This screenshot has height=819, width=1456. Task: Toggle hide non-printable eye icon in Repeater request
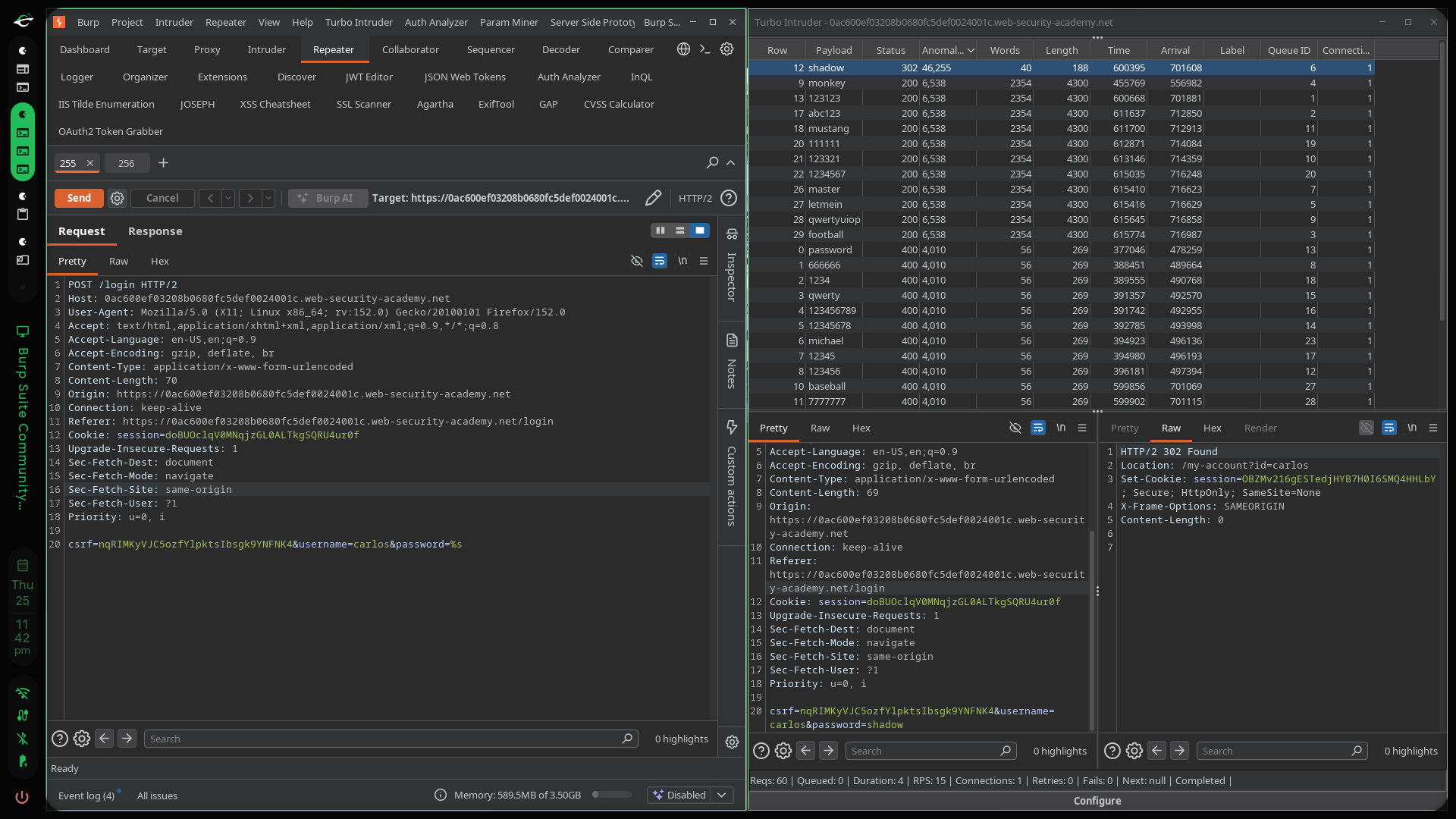(x=637, y=261)
